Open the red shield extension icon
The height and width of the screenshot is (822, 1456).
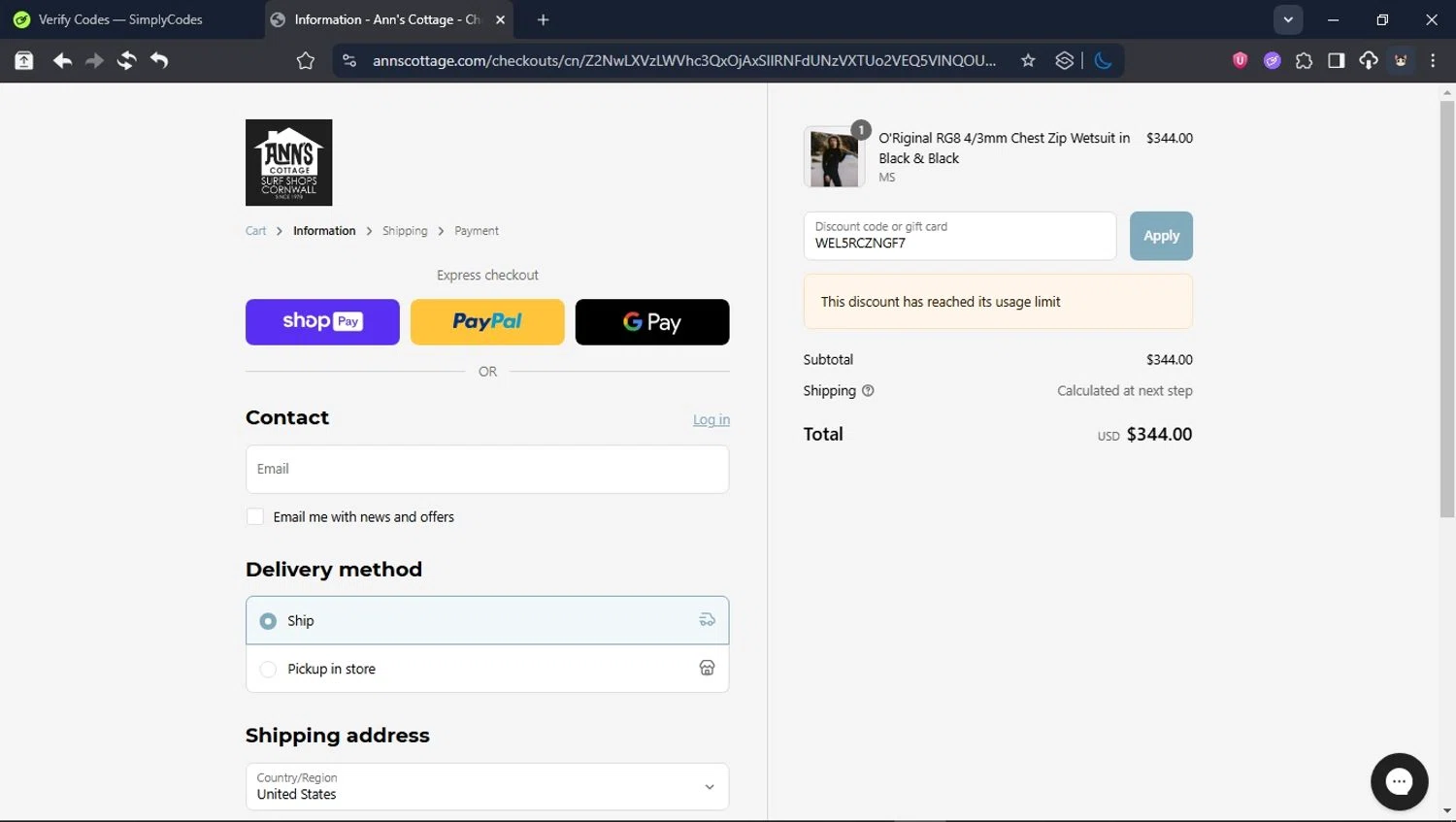[1240, 60]
